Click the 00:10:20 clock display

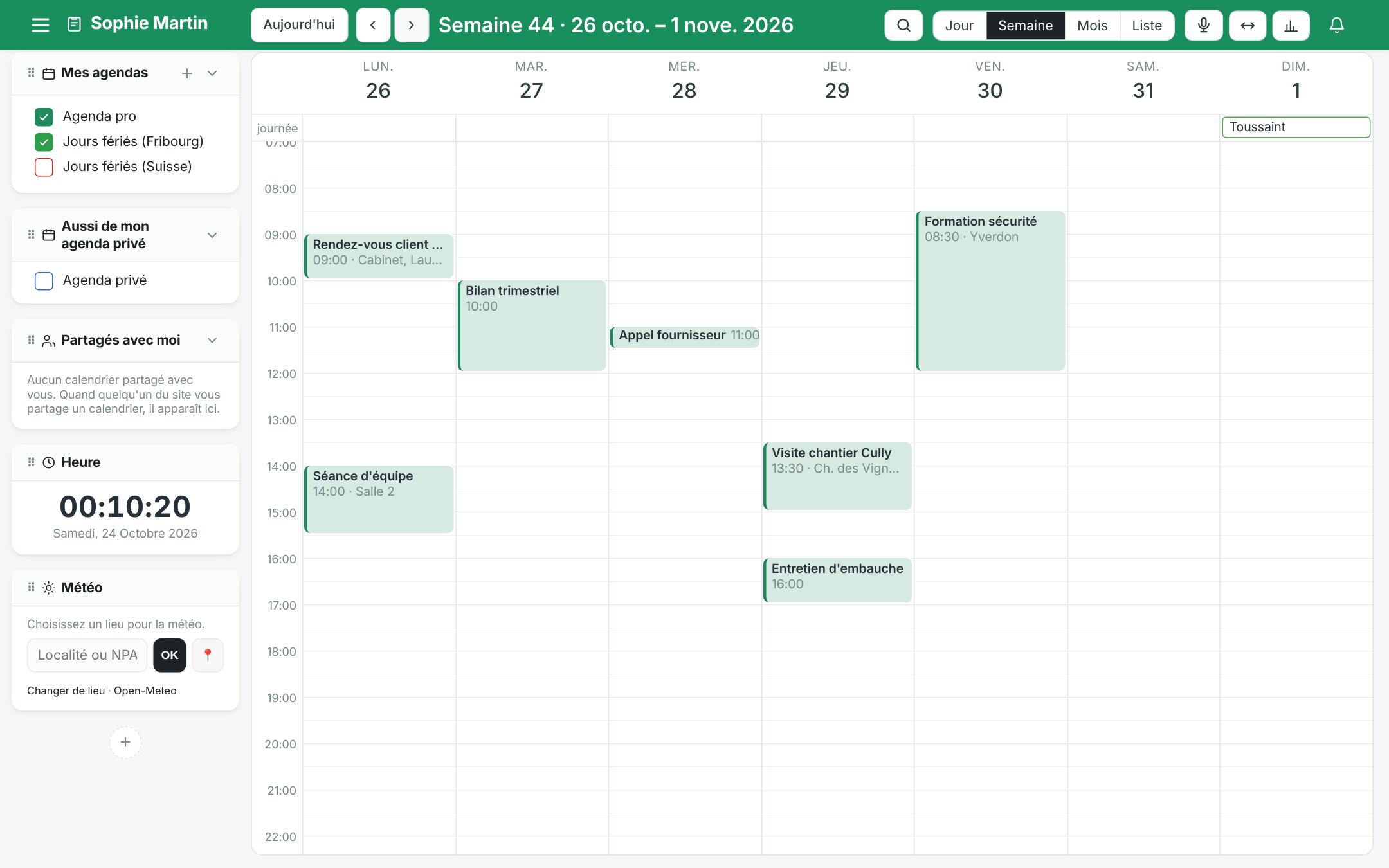[x=125, y=507]
